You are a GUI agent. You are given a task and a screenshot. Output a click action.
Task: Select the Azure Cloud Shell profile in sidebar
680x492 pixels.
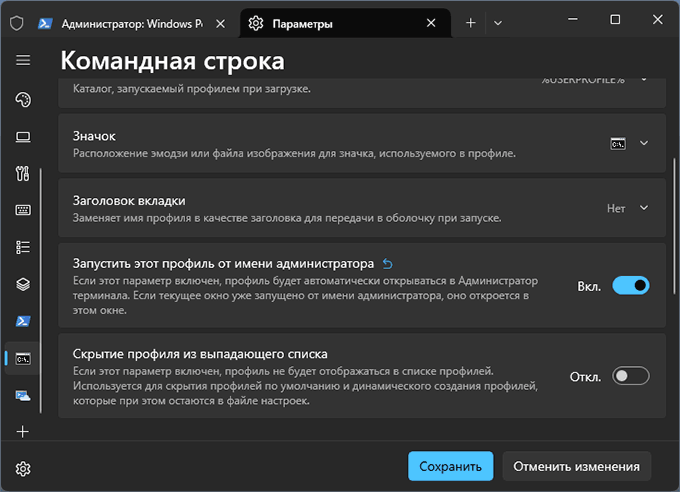click(x=23, y=396)
